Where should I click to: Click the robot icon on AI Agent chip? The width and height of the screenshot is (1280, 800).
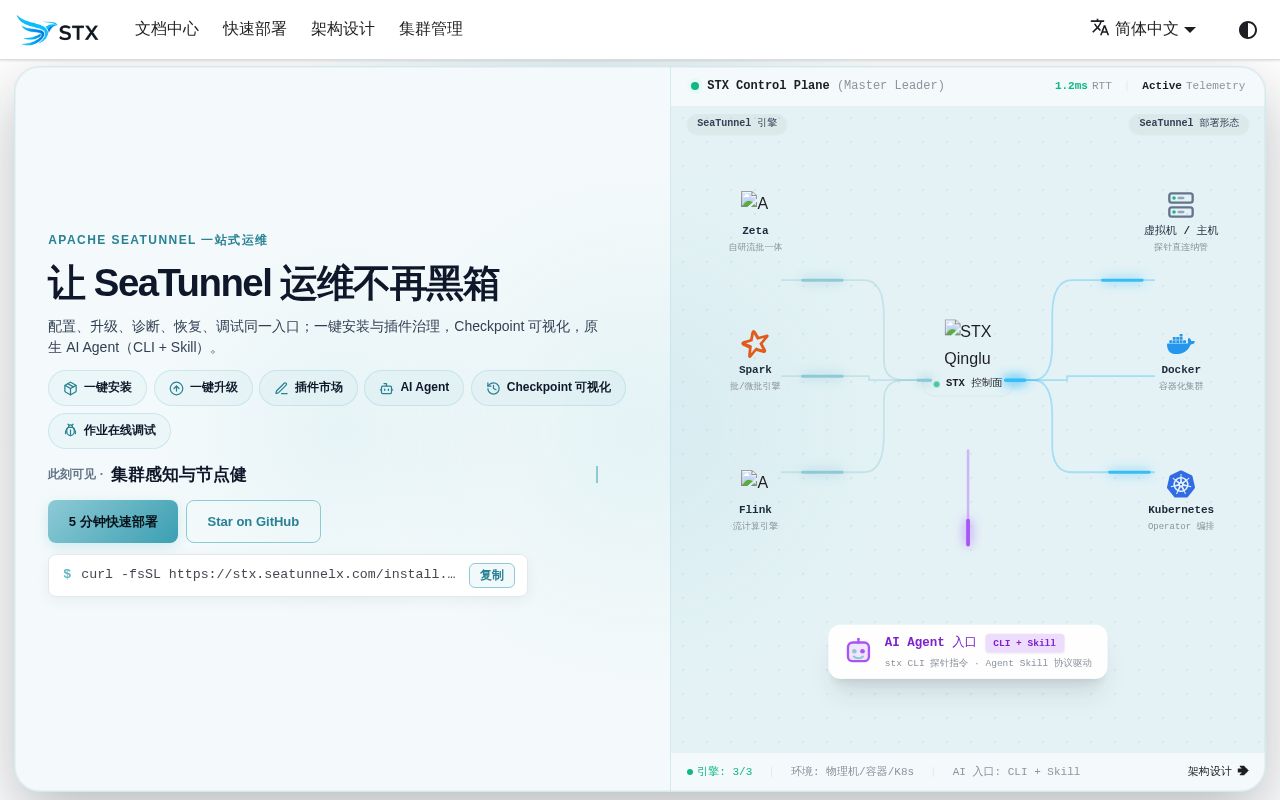[x=386, y=388]
